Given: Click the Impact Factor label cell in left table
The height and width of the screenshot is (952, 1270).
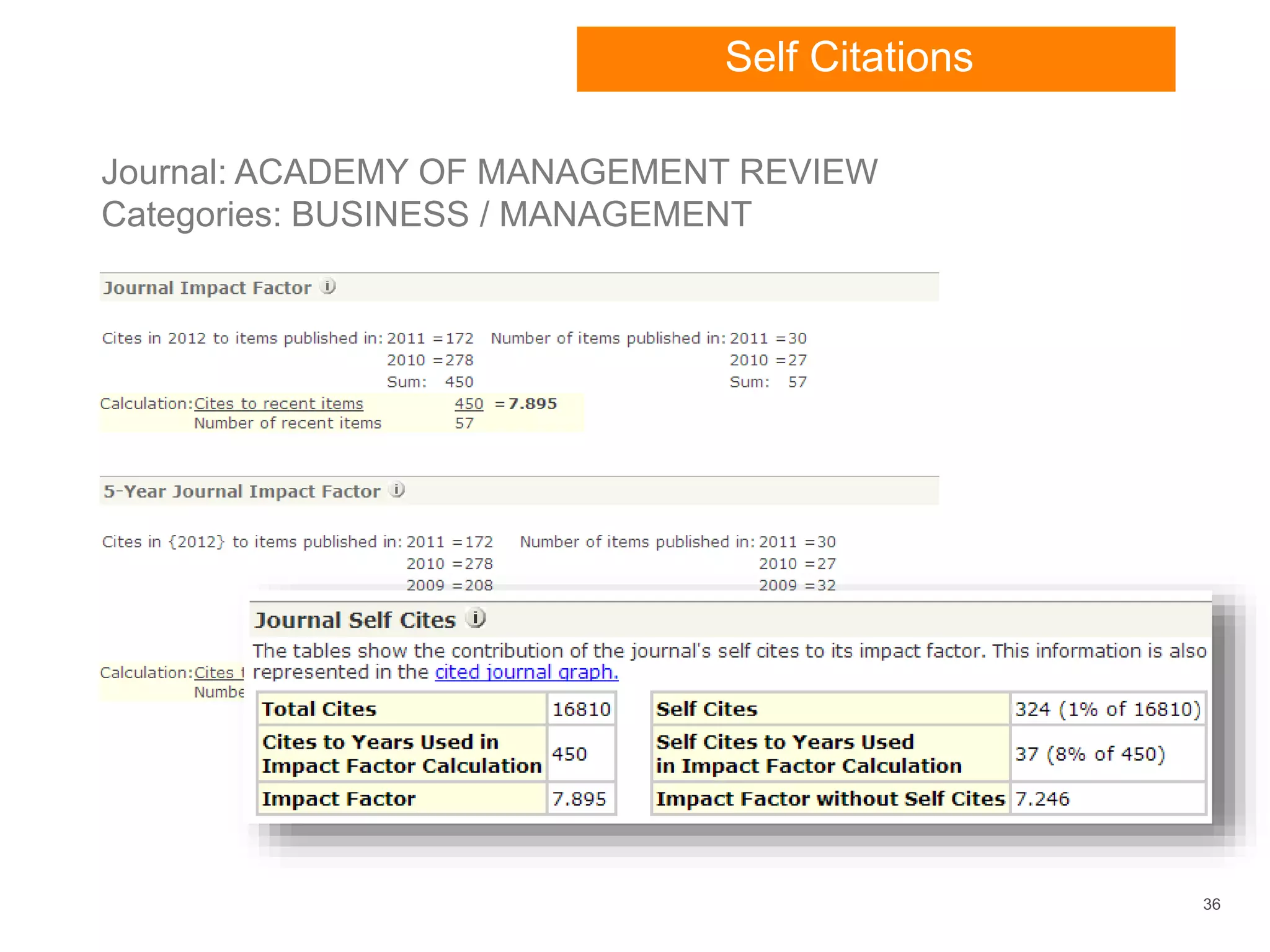Looking at the screenshot, I should (x=402, y=799).
